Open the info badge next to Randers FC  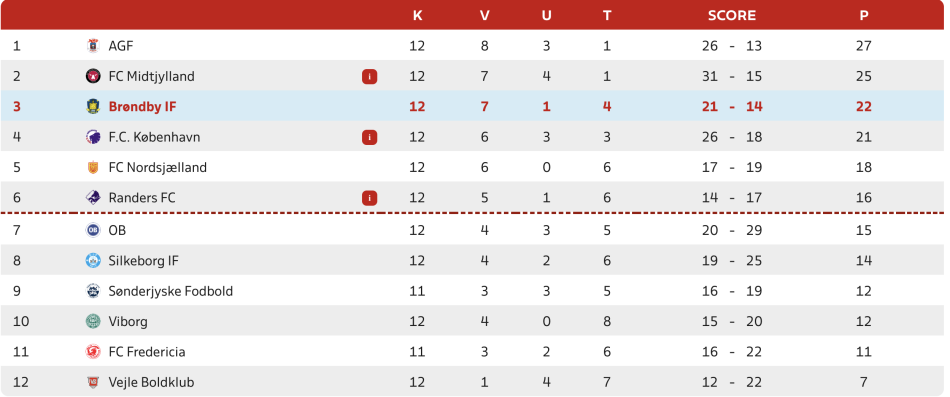coord(370,198)
